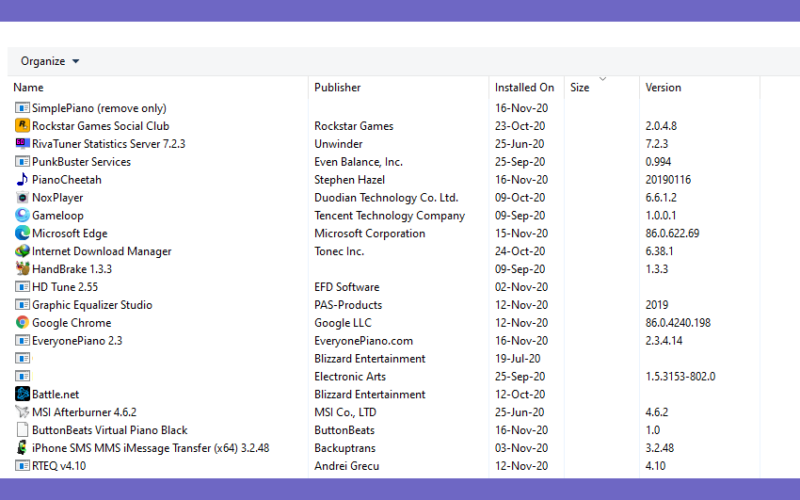
Task: Select the MSI Afterburner 4.6.2 name
Action: (84, 412)
